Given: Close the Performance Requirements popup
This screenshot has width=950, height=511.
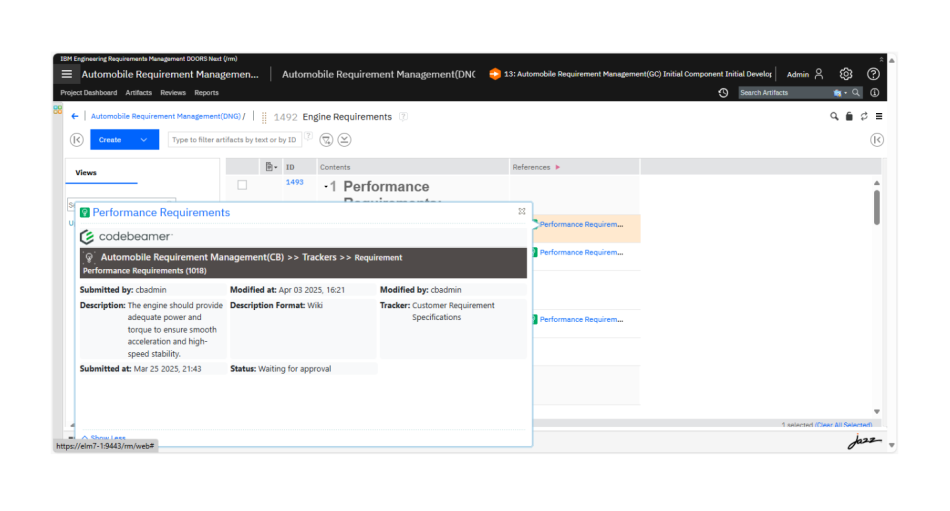Looking at the screenshot, I should (522, 212).
